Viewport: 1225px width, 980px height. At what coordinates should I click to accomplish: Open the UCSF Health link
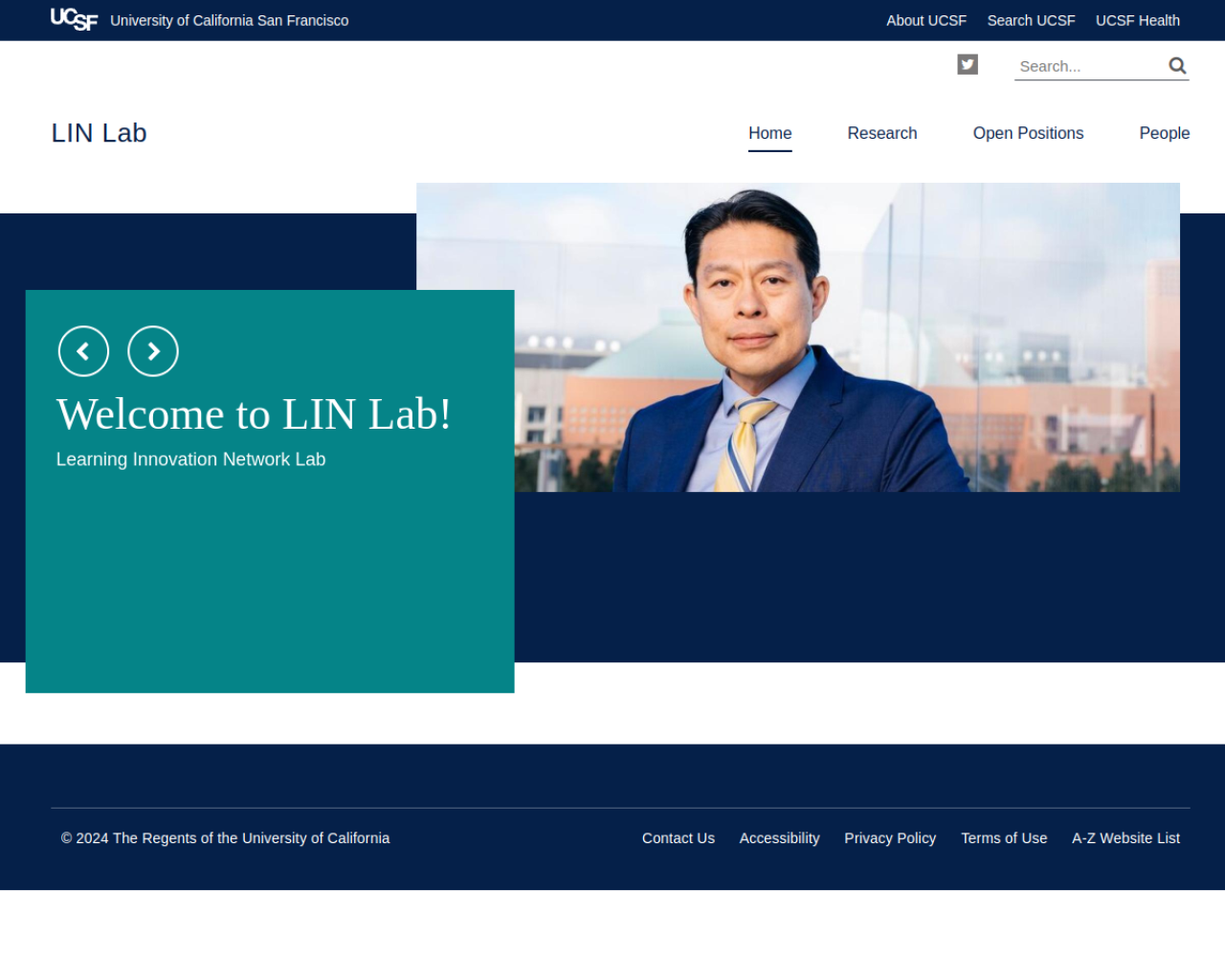click(1138, 20)
